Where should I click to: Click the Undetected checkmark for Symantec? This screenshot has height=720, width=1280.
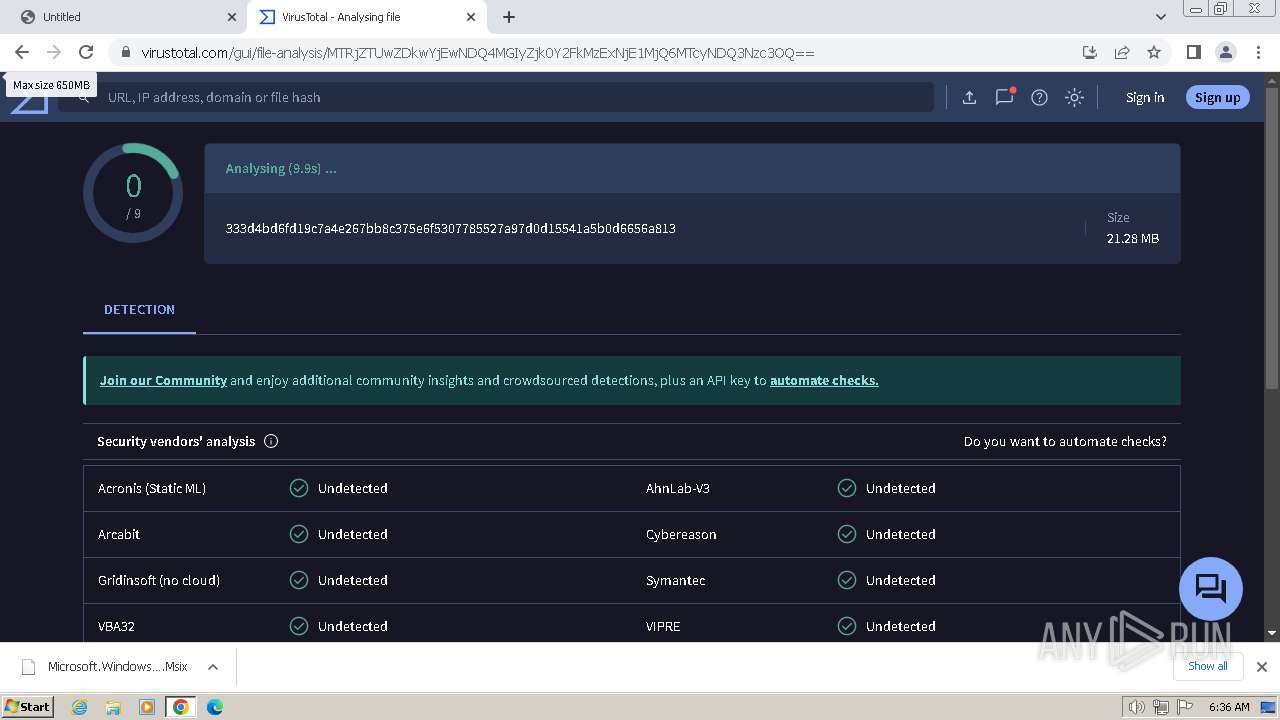[847, 580]
